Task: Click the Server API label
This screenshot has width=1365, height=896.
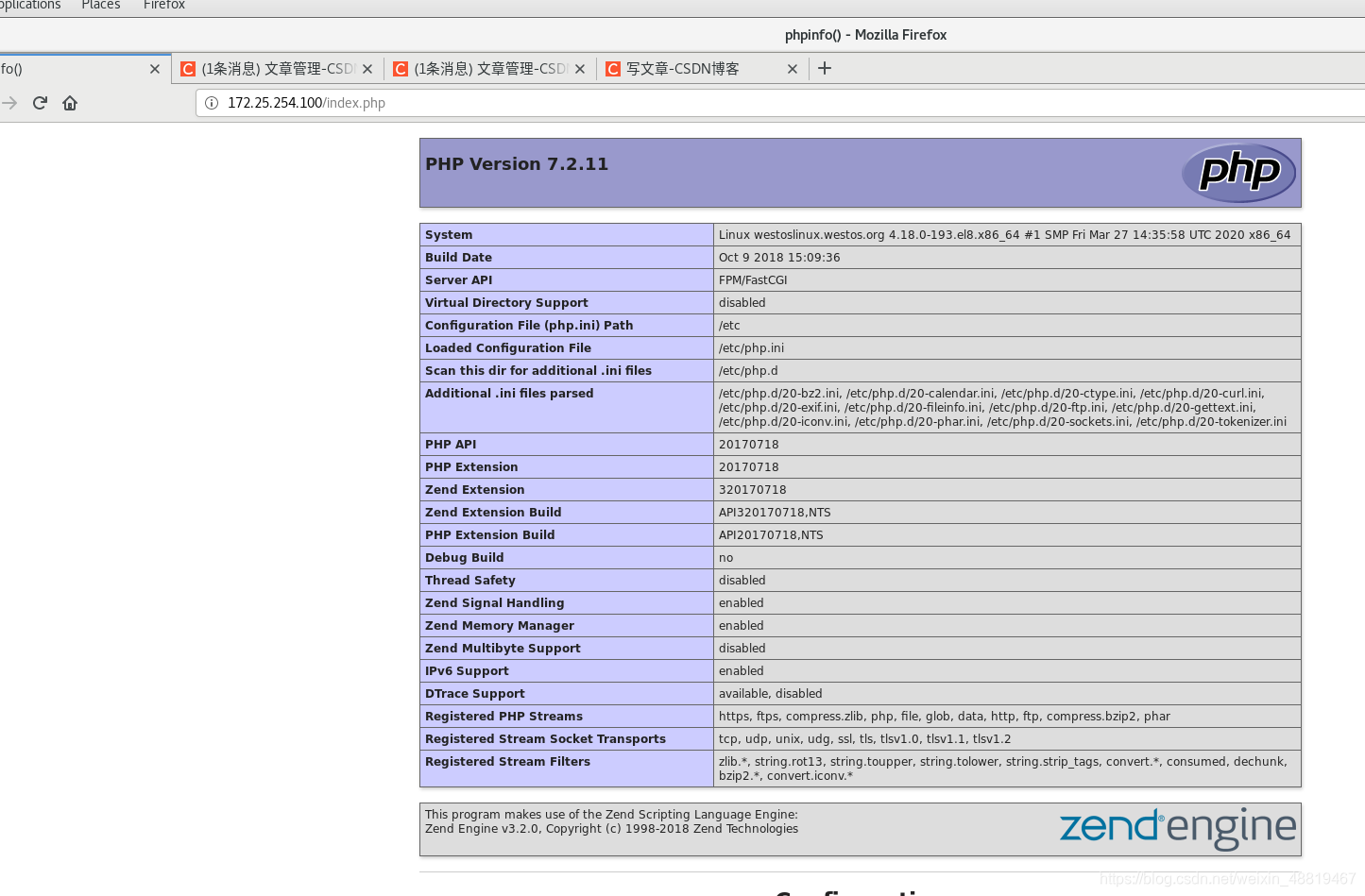Action: [458, 280]
